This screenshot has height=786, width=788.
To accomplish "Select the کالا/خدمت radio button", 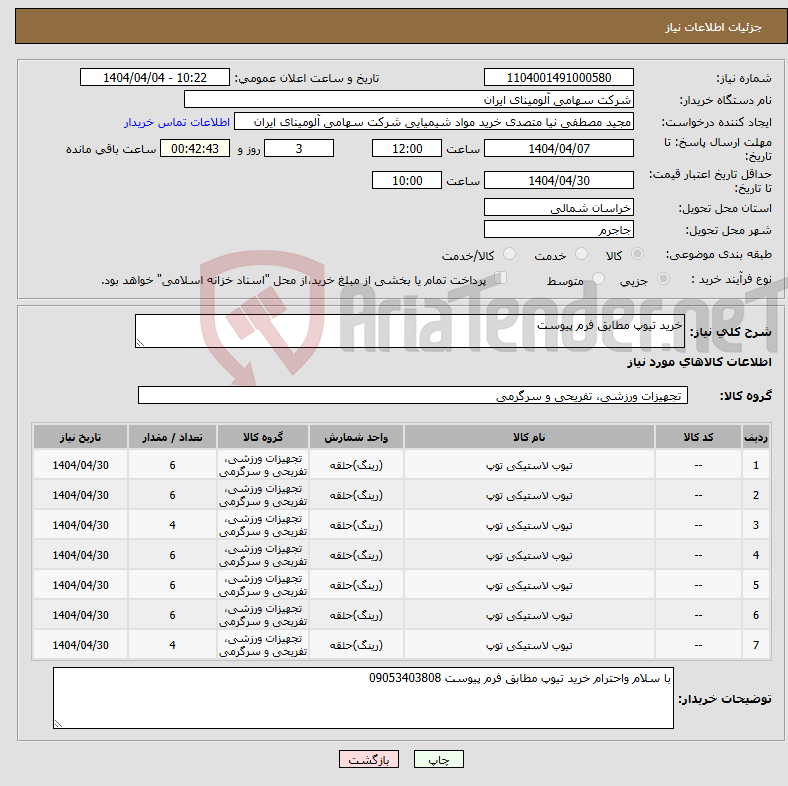I will (510, 254).
